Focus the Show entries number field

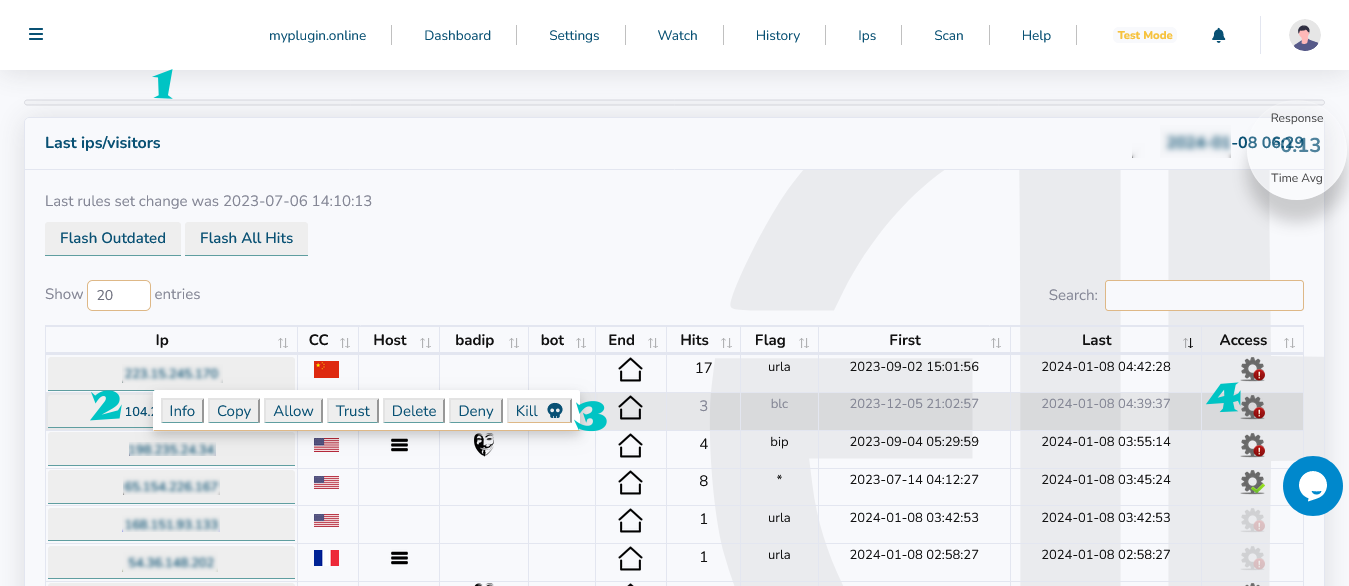(119, 295)
